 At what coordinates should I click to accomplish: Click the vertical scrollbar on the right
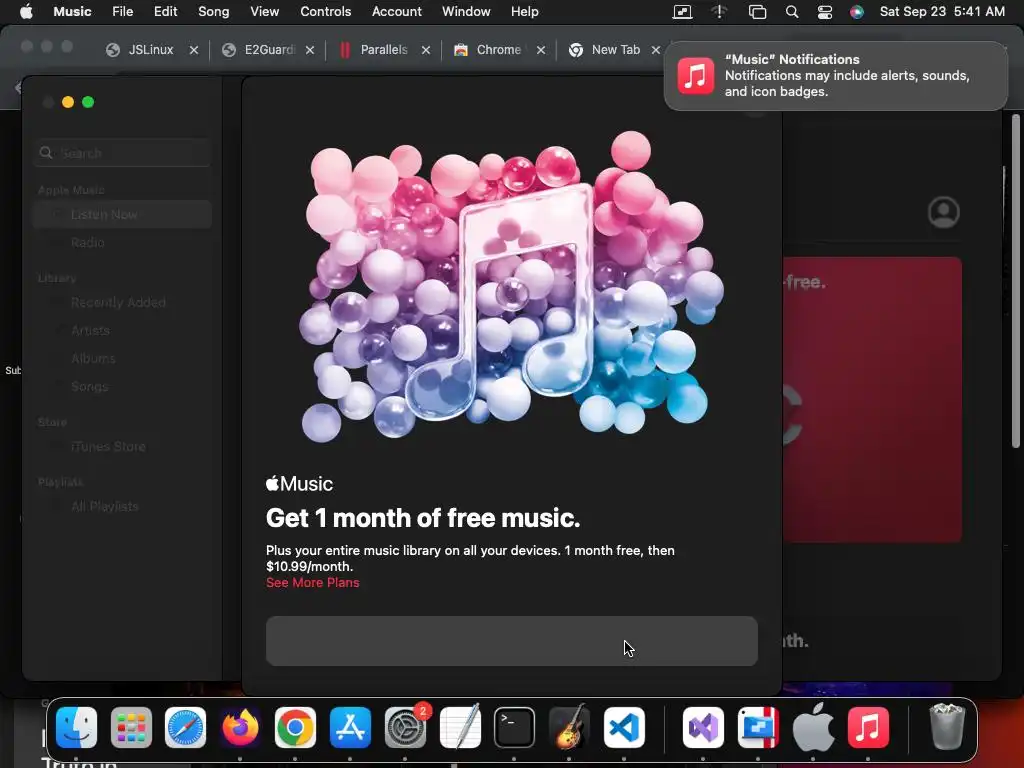click(x=1016, y=281)
